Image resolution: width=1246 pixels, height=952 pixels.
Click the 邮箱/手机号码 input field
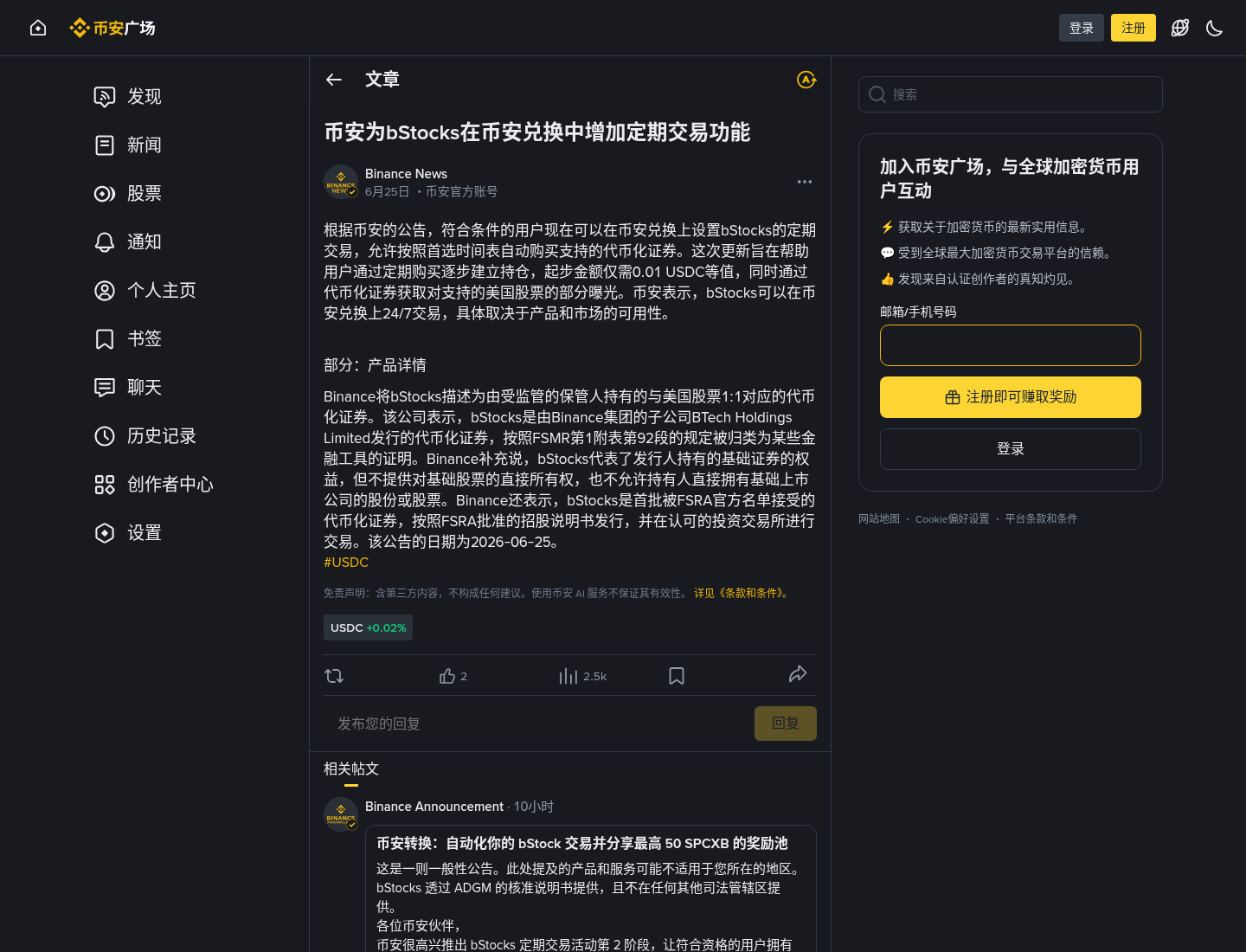pos(1011,345)
